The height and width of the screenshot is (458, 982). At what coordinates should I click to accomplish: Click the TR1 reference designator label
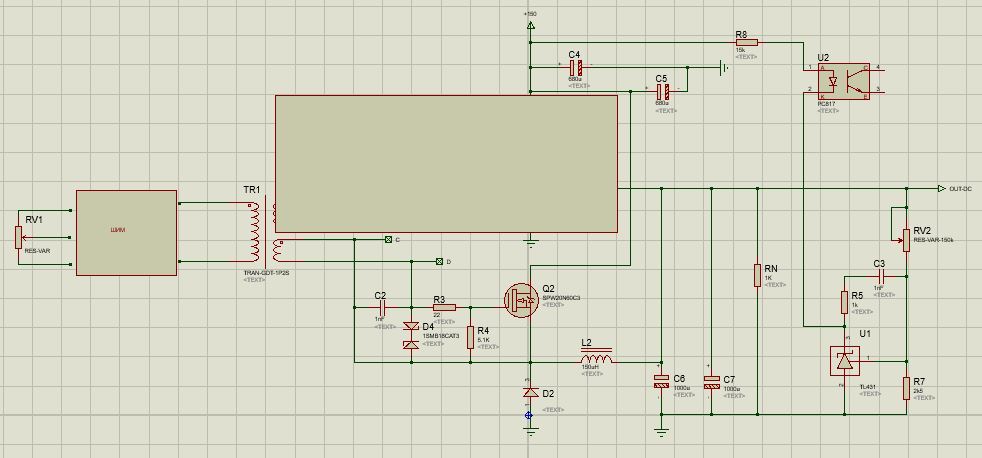251,190
